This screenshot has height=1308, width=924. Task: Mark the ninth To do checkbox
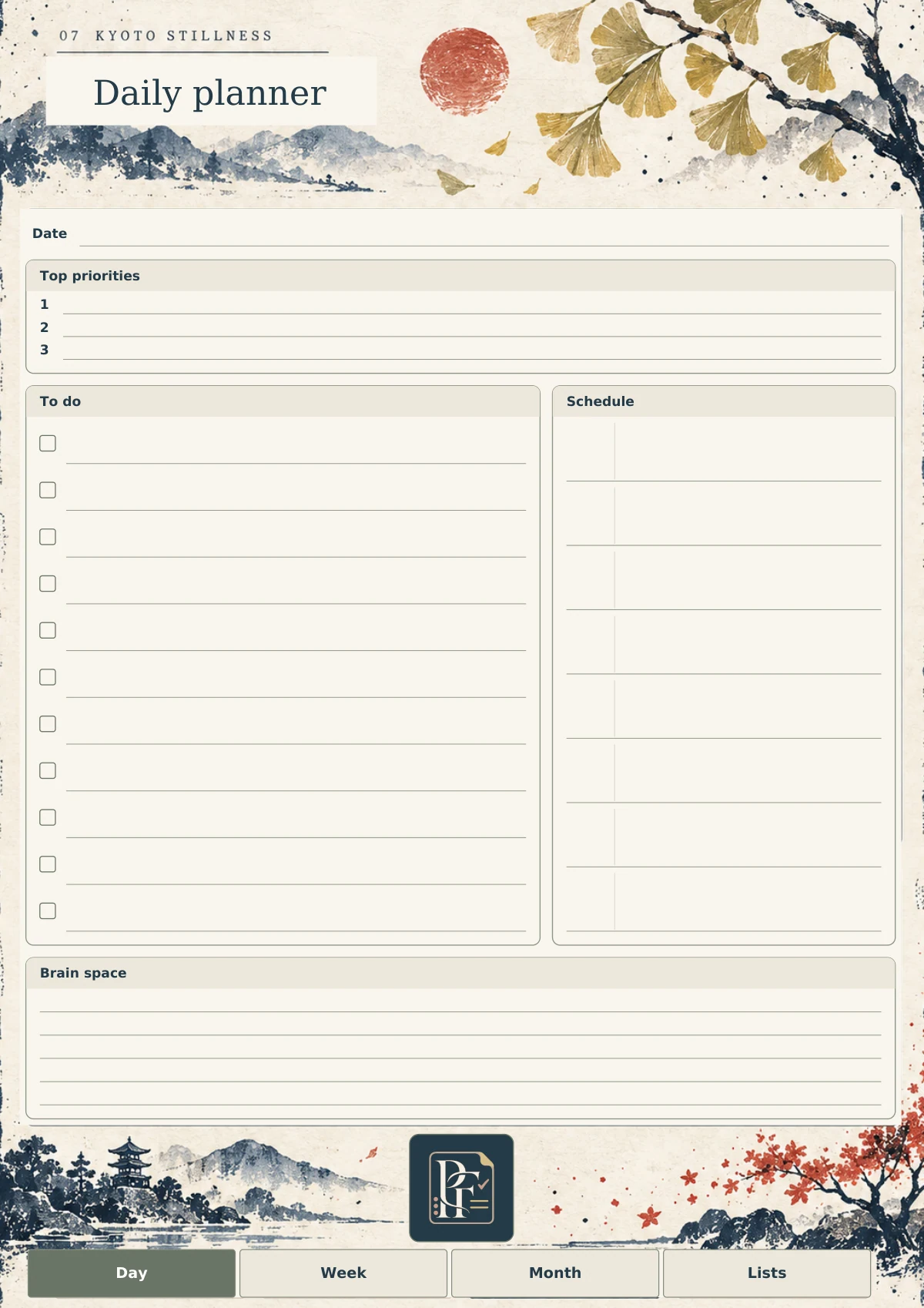(x=48, y=817)
